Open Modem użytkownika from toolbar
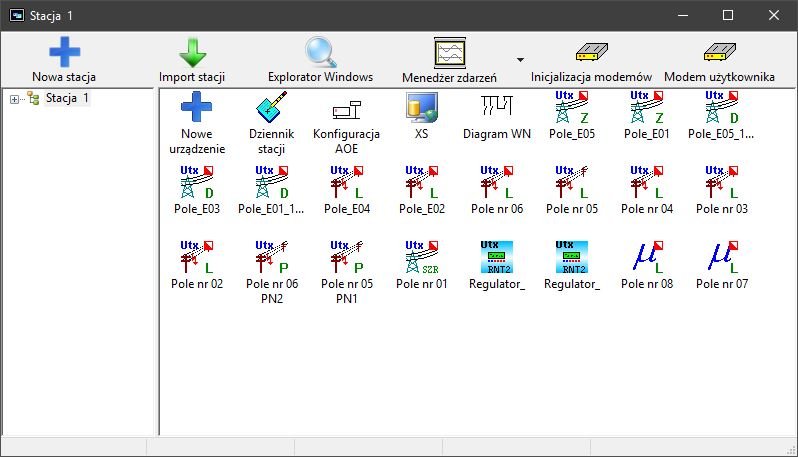The height and width of the screenshot is (457, 798). click(x=719, y=59)
